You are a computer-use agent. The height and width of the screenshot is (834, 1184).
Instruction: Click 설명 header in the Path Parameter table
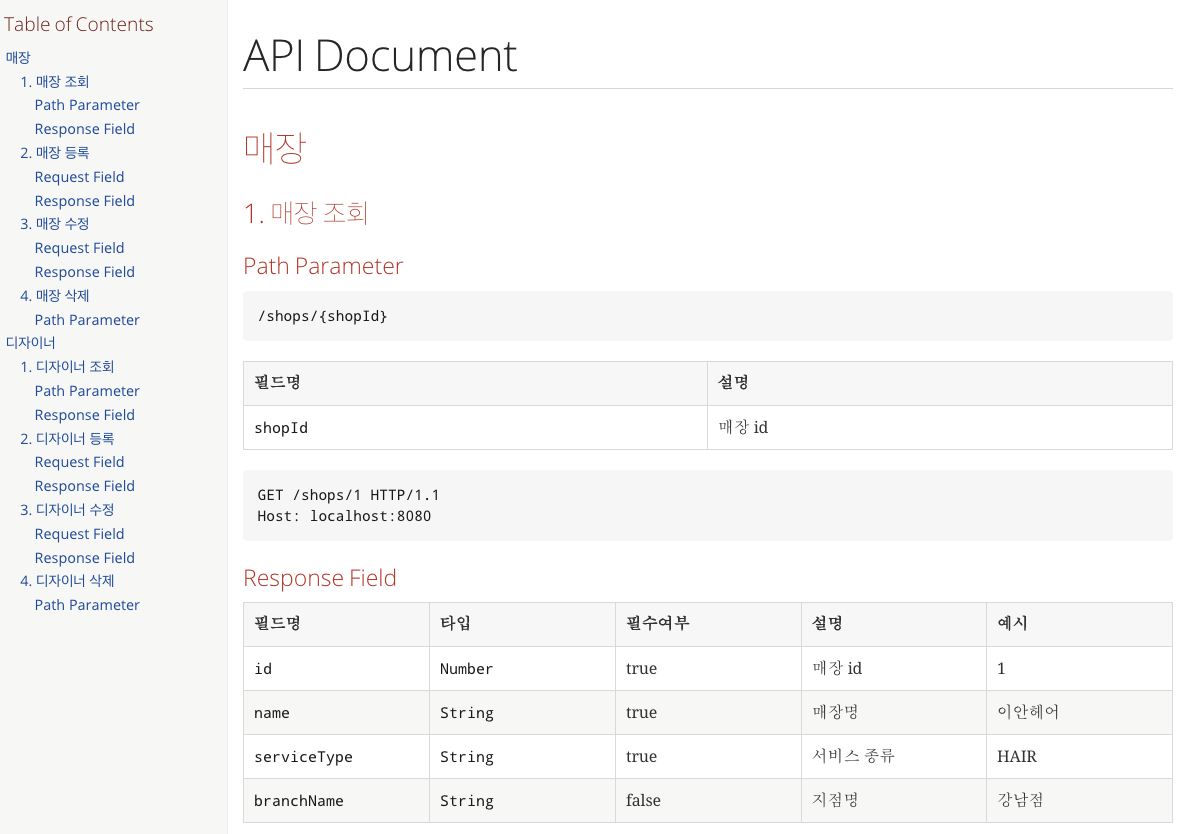[939, 383]
